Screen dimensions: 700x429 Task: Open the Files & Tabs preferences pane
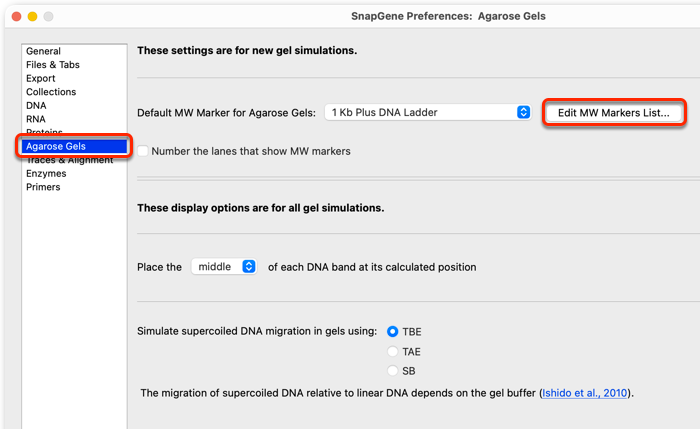53,65
